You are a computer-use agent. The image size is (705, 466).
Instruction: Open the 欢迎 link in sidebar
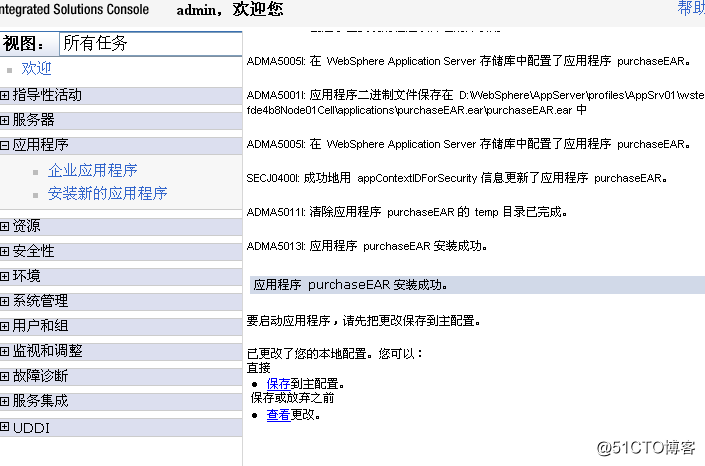coord(36,68)
